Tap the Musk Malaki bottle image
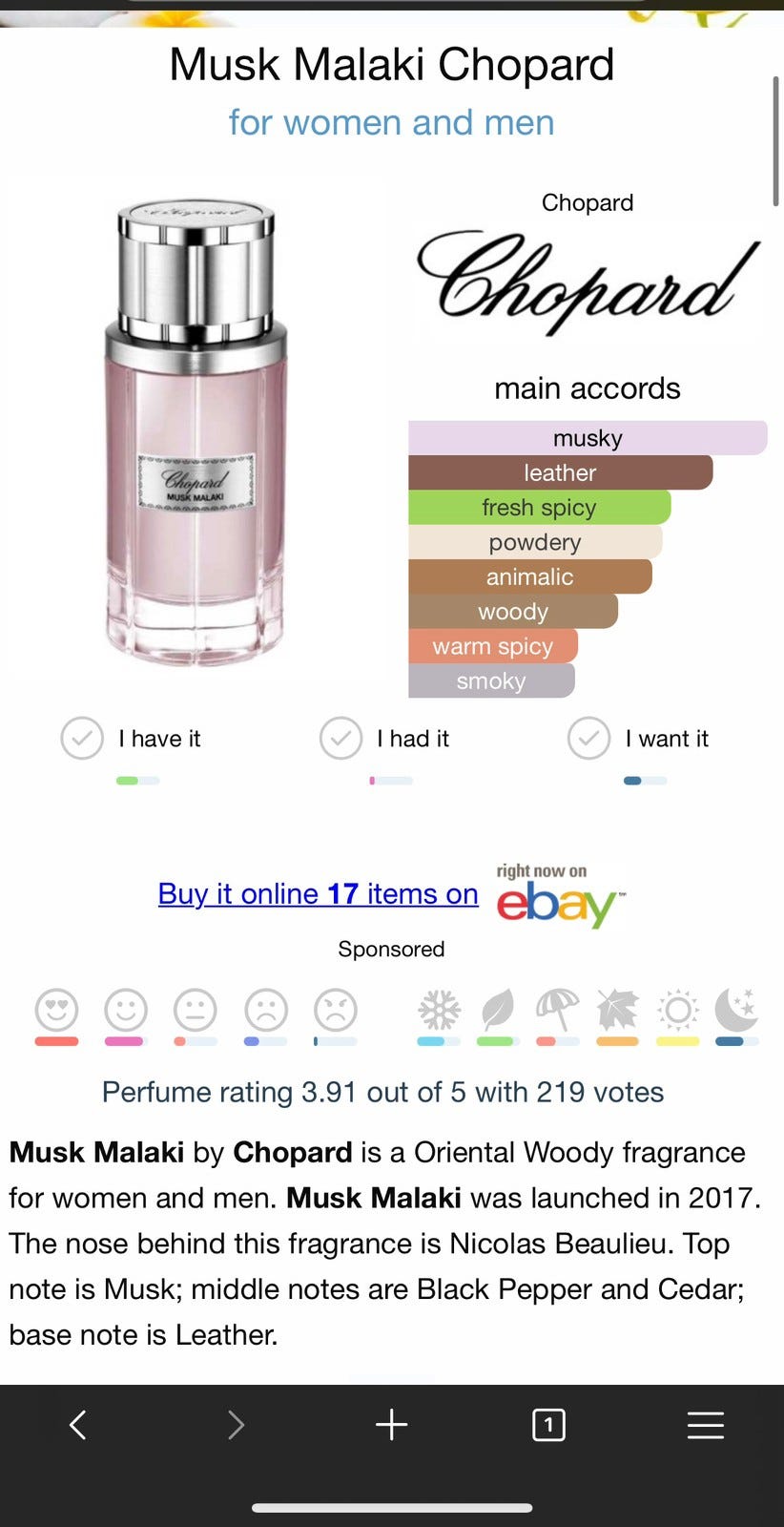 (196, 429)
